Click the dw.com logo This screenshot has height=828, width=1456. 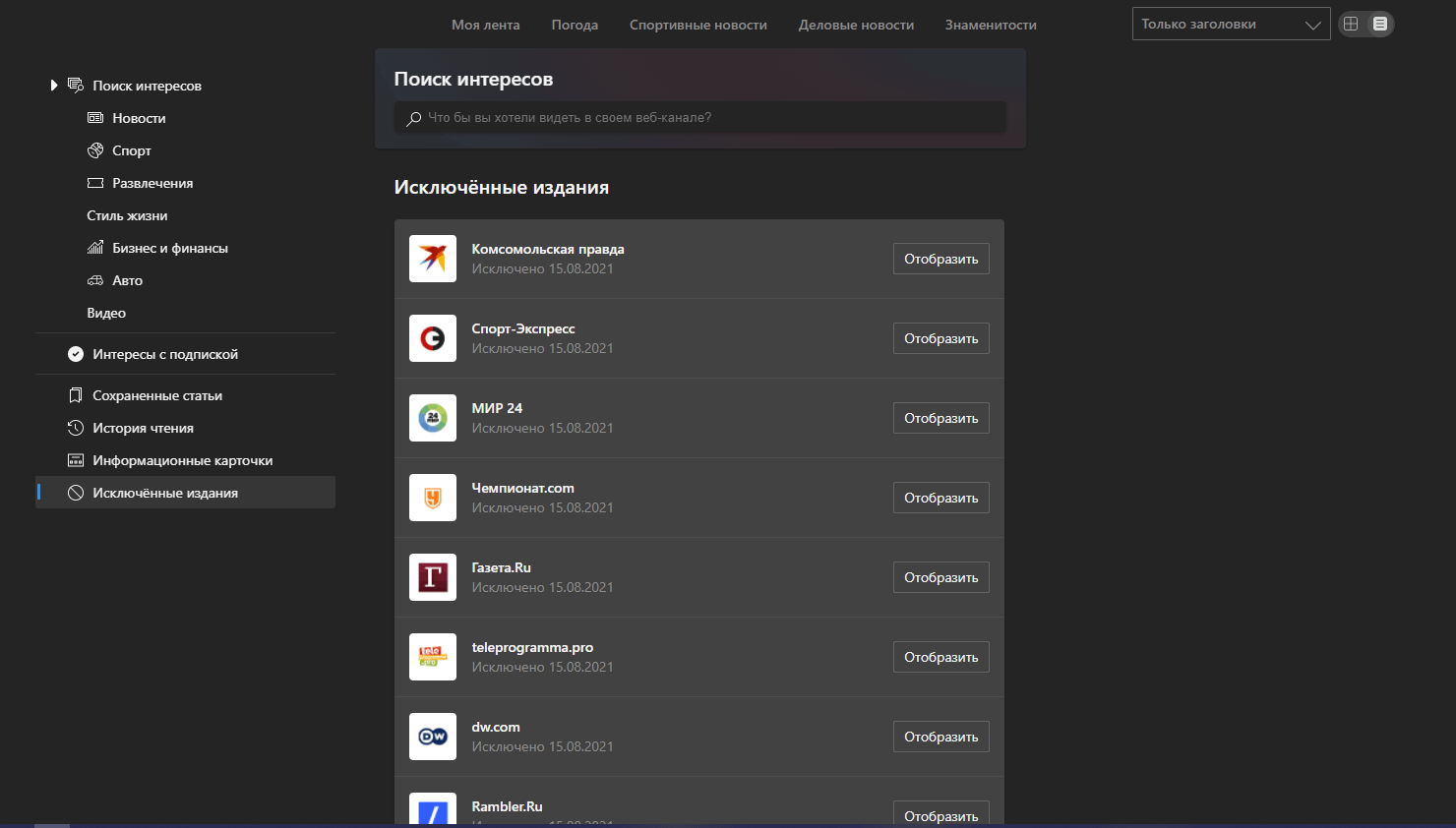pyautogui.click(x=433, y=737)
